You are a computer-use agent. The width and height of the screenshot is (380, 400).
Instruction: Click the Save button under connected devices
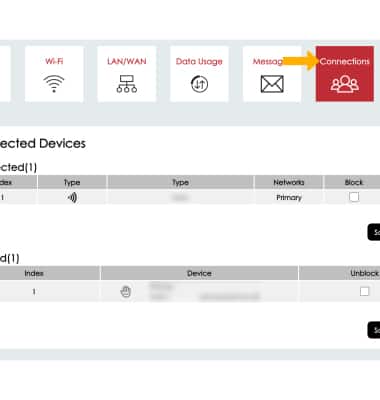click(374, 232)
